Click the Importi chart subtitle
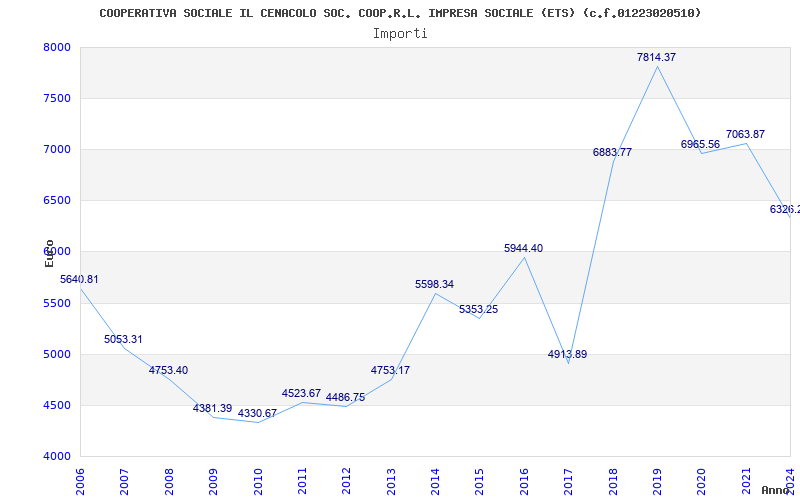The image size is (800, 500). pos(400,33)
